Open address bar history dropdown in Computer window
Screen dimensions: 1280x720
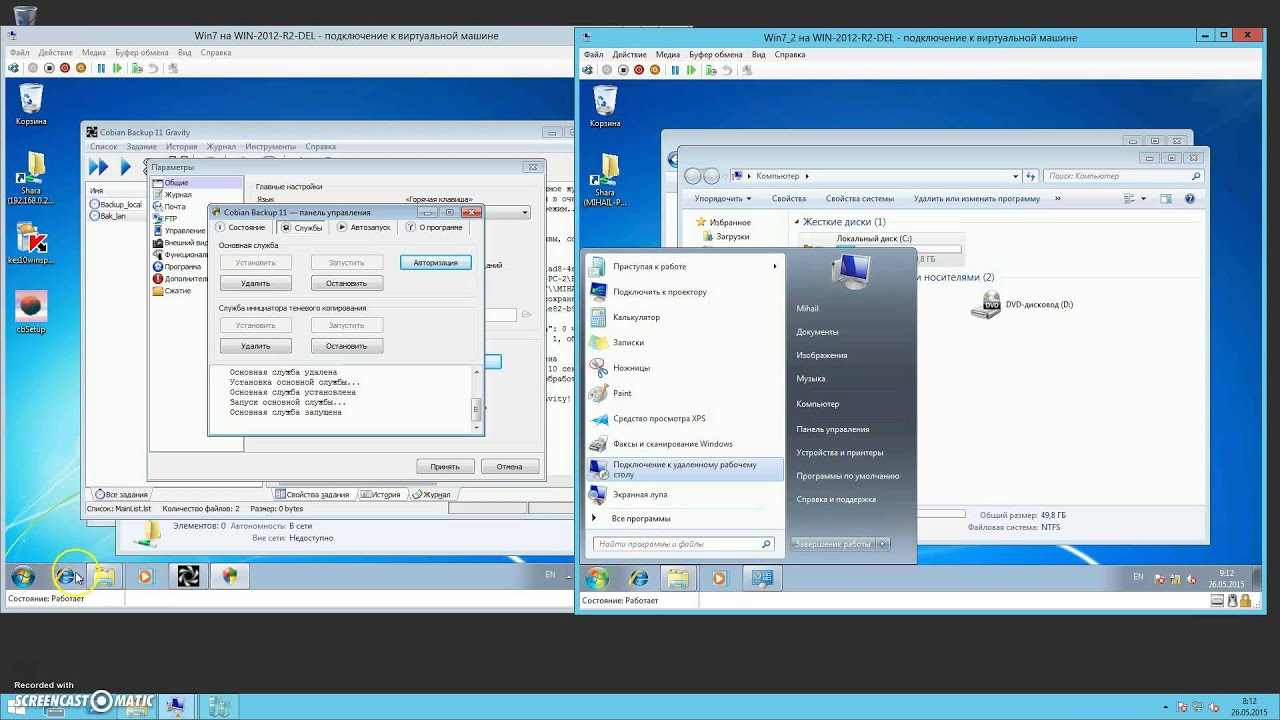tap(1016, 176)
